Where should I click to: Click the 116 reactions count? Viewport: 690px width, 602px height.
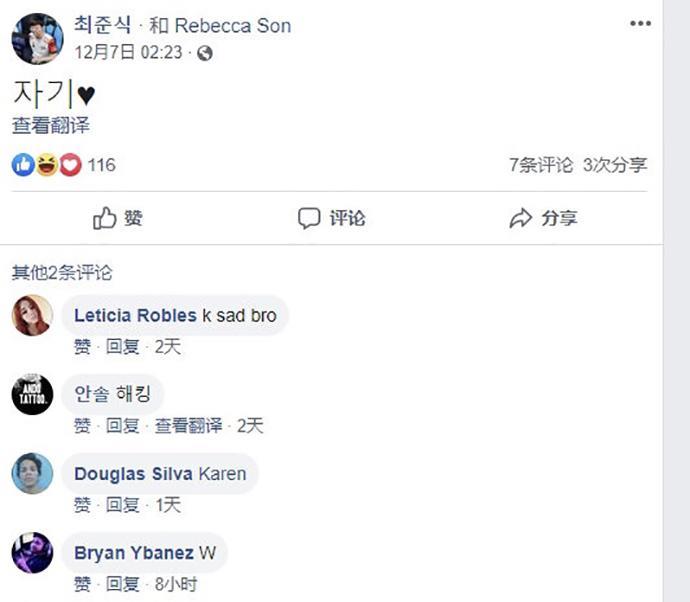tap(101, 165)
